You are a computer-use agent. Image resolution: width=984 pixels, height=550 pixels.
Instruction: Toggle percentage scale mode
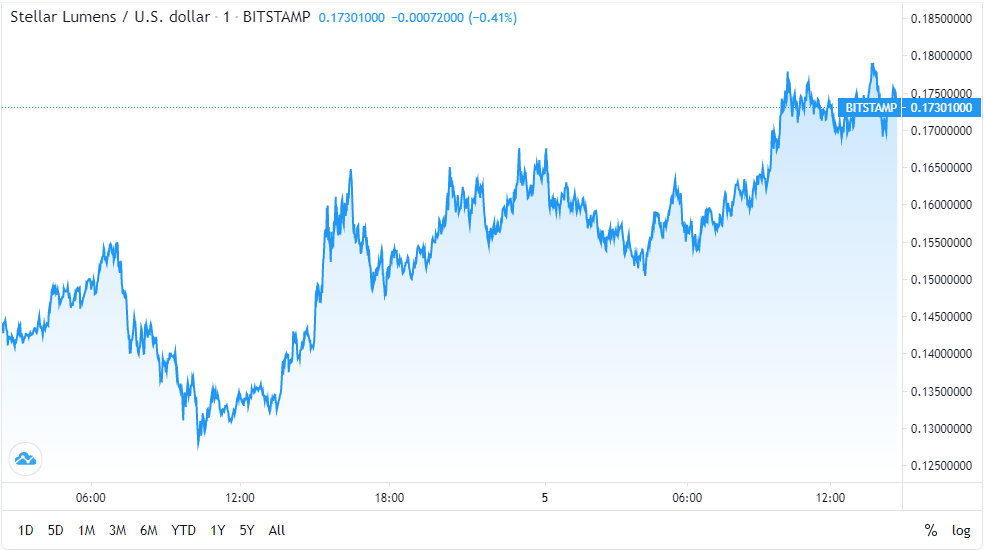click(x=931, y=530)
